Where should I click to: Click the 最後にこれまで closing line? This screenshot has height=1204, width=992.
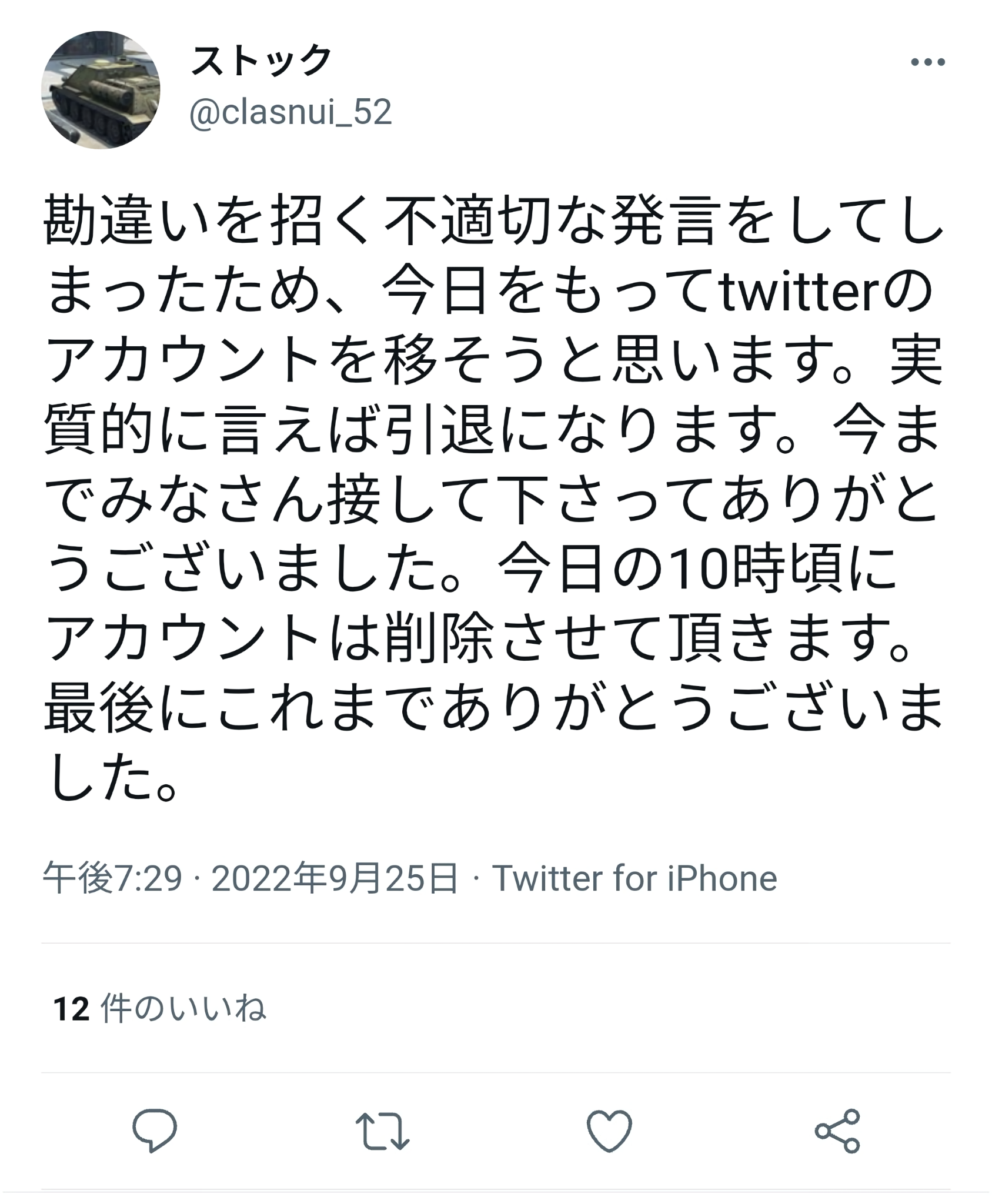(235, 708)
